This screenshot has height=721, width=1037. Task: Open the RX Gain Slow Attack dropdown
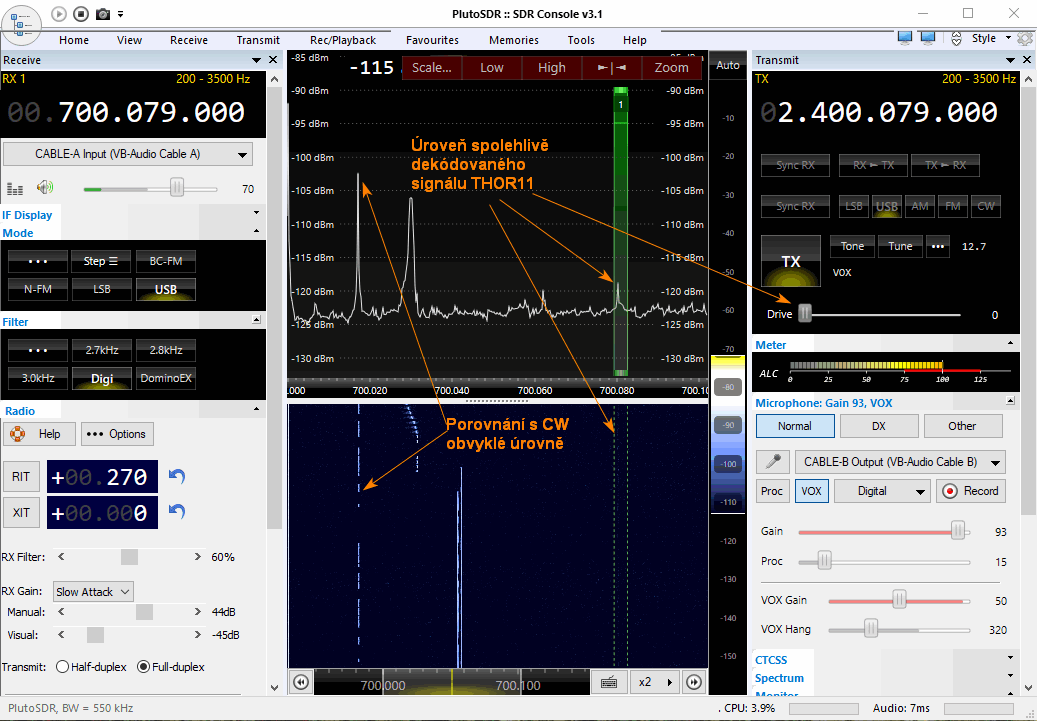[93, 592]
